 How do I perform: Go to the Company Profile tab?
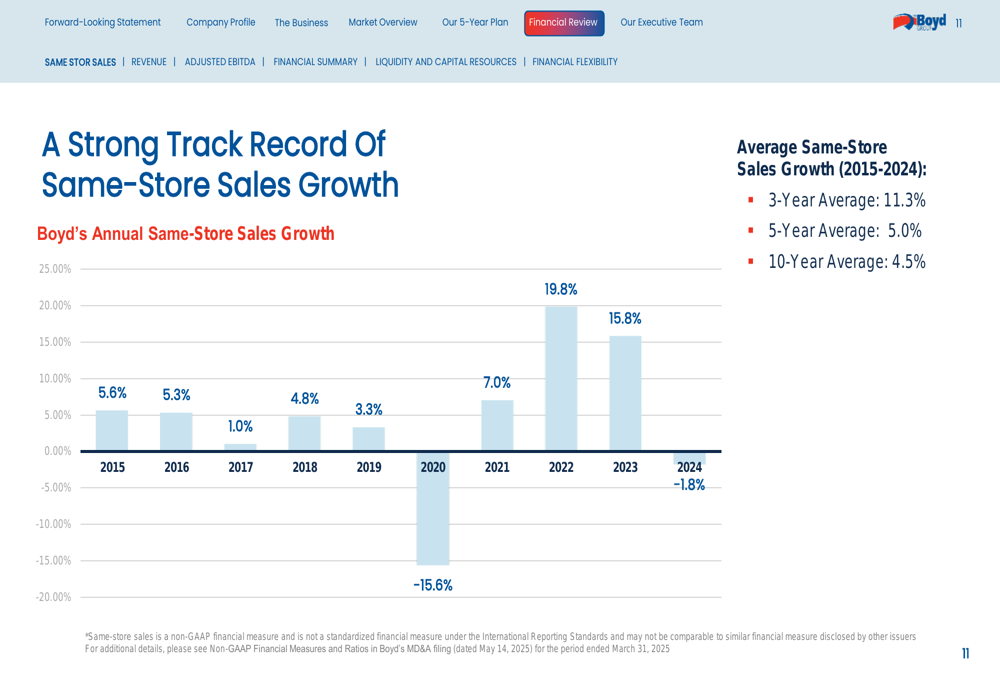221,22
